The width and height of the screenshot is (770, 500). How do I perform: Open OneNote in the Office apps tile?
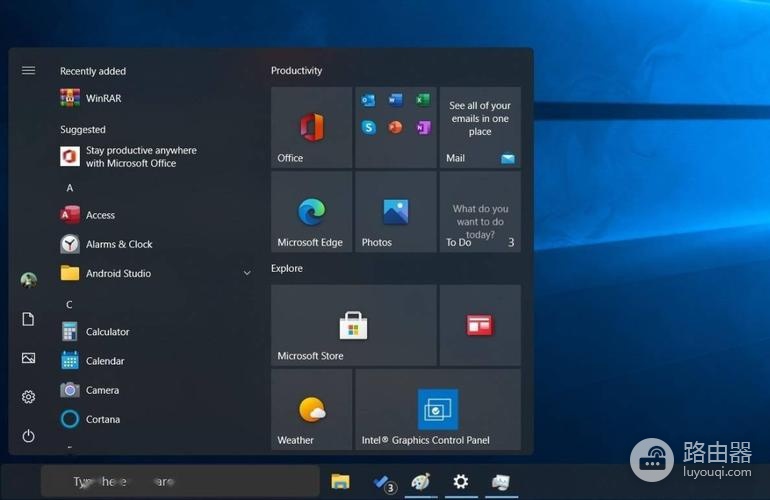[423, 128]
